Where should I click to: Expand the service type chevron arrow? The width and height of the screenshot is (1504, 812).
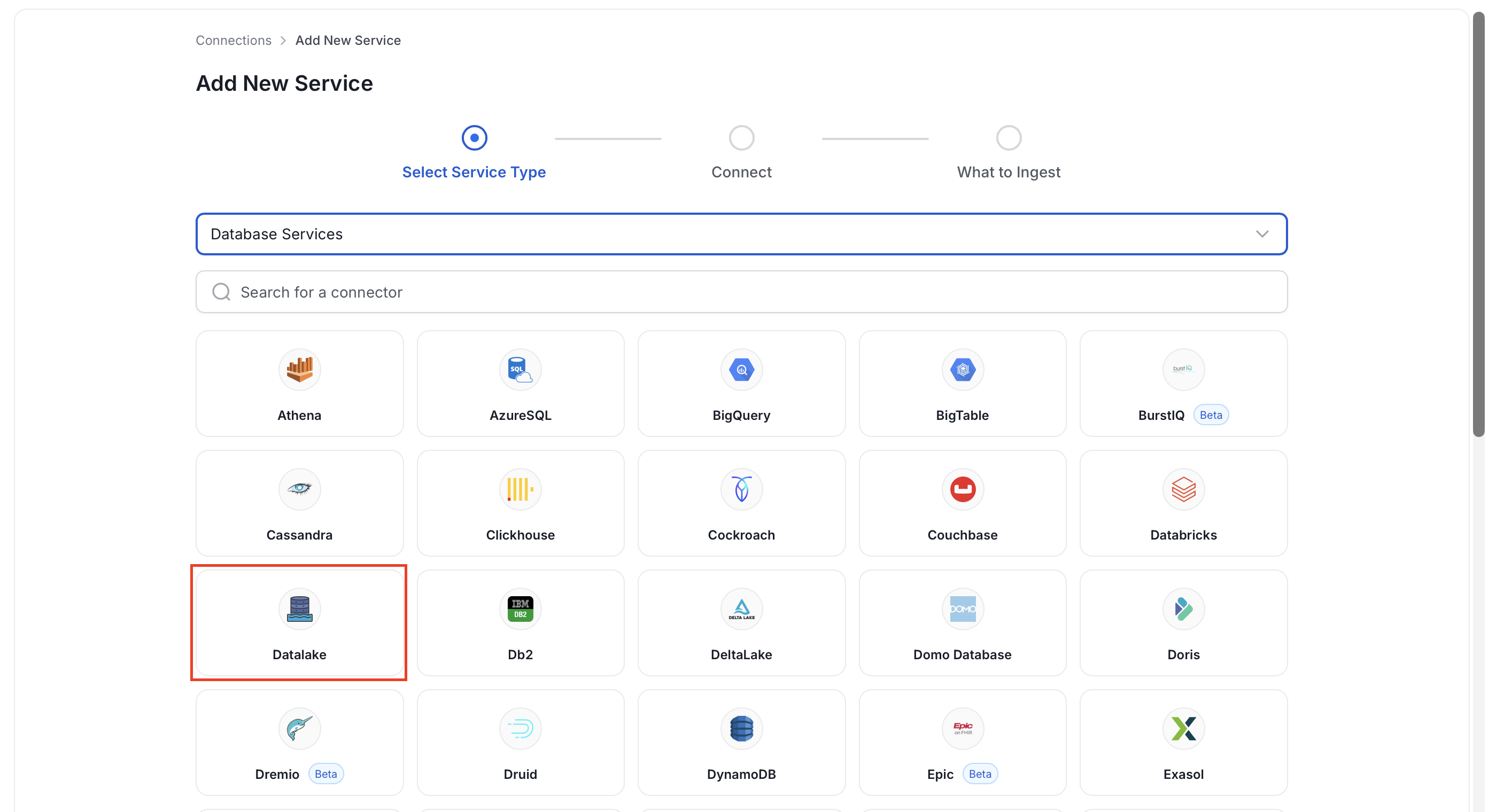(1262, 234)
